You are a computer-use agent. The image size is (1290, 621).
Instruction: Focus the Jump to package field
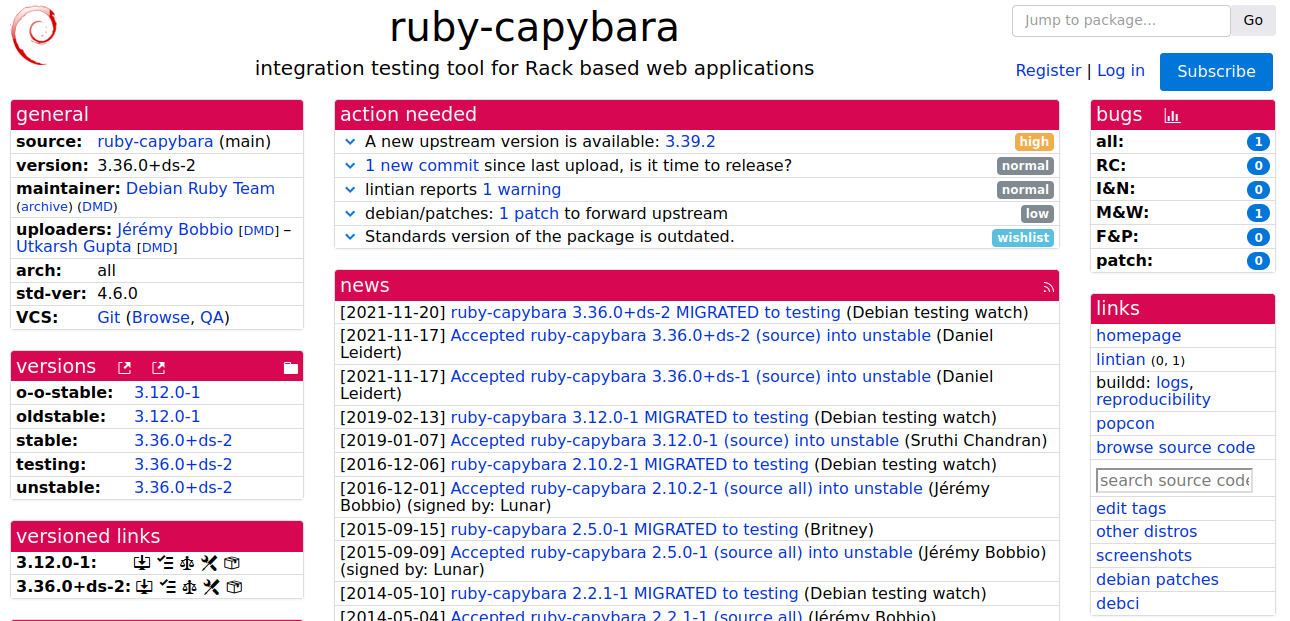[x=1121, y=20]
